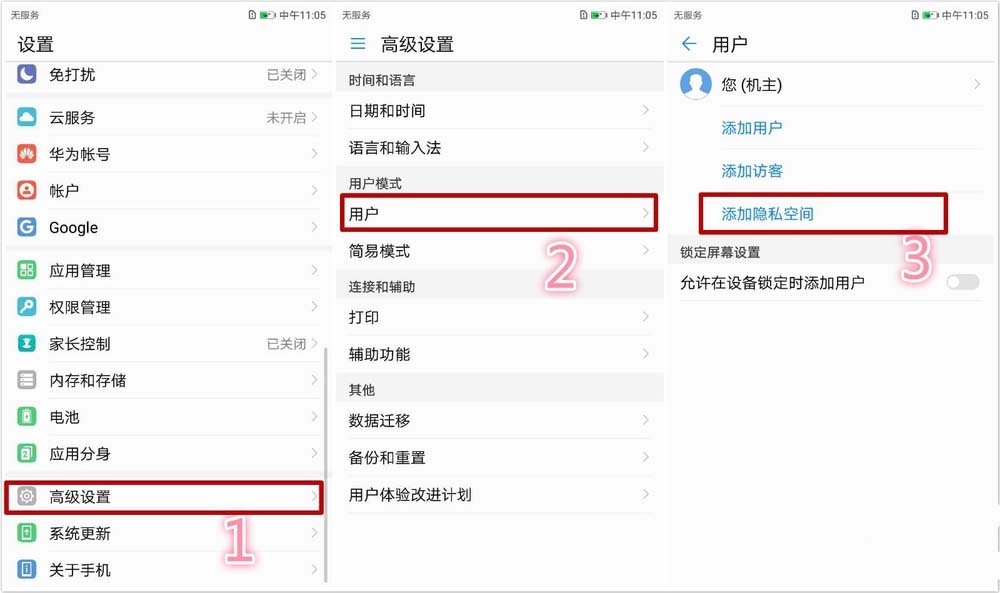Image resolution: width=1000 pixels, height=593 pixels.
Task: Open 备份和重置 menu item
Action: [x=500, y=457]
